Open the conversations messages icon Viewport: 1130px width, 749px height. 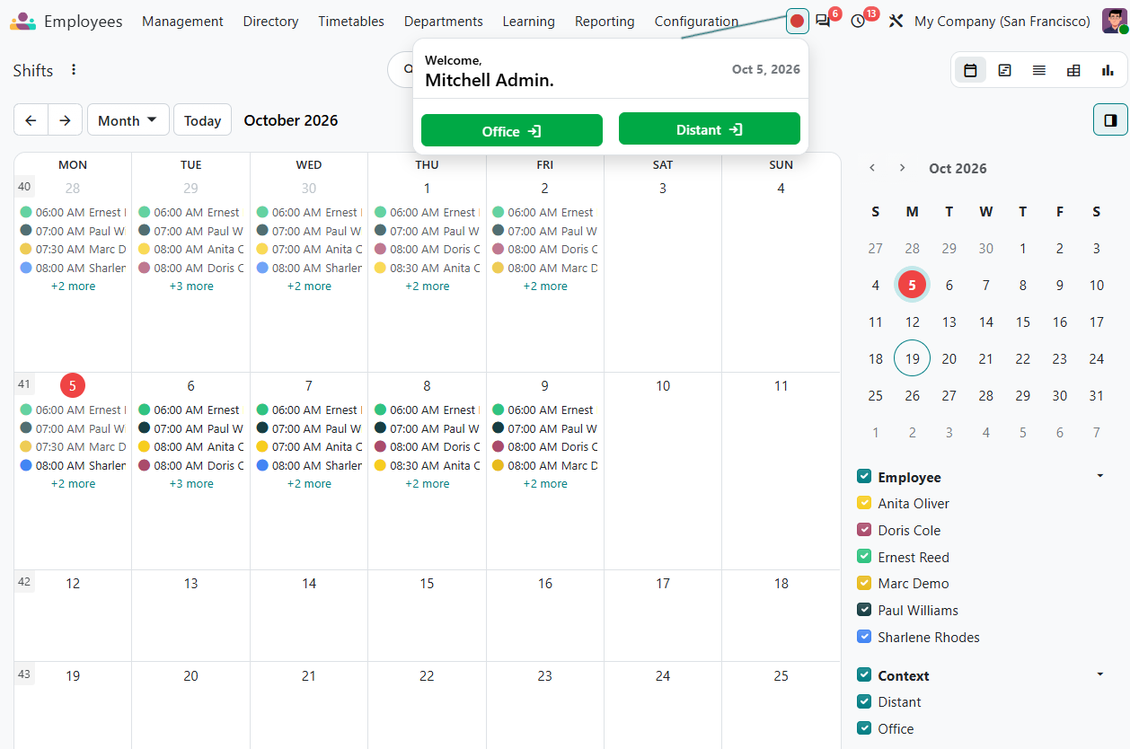pyautogui.click(x=823, y=21)
